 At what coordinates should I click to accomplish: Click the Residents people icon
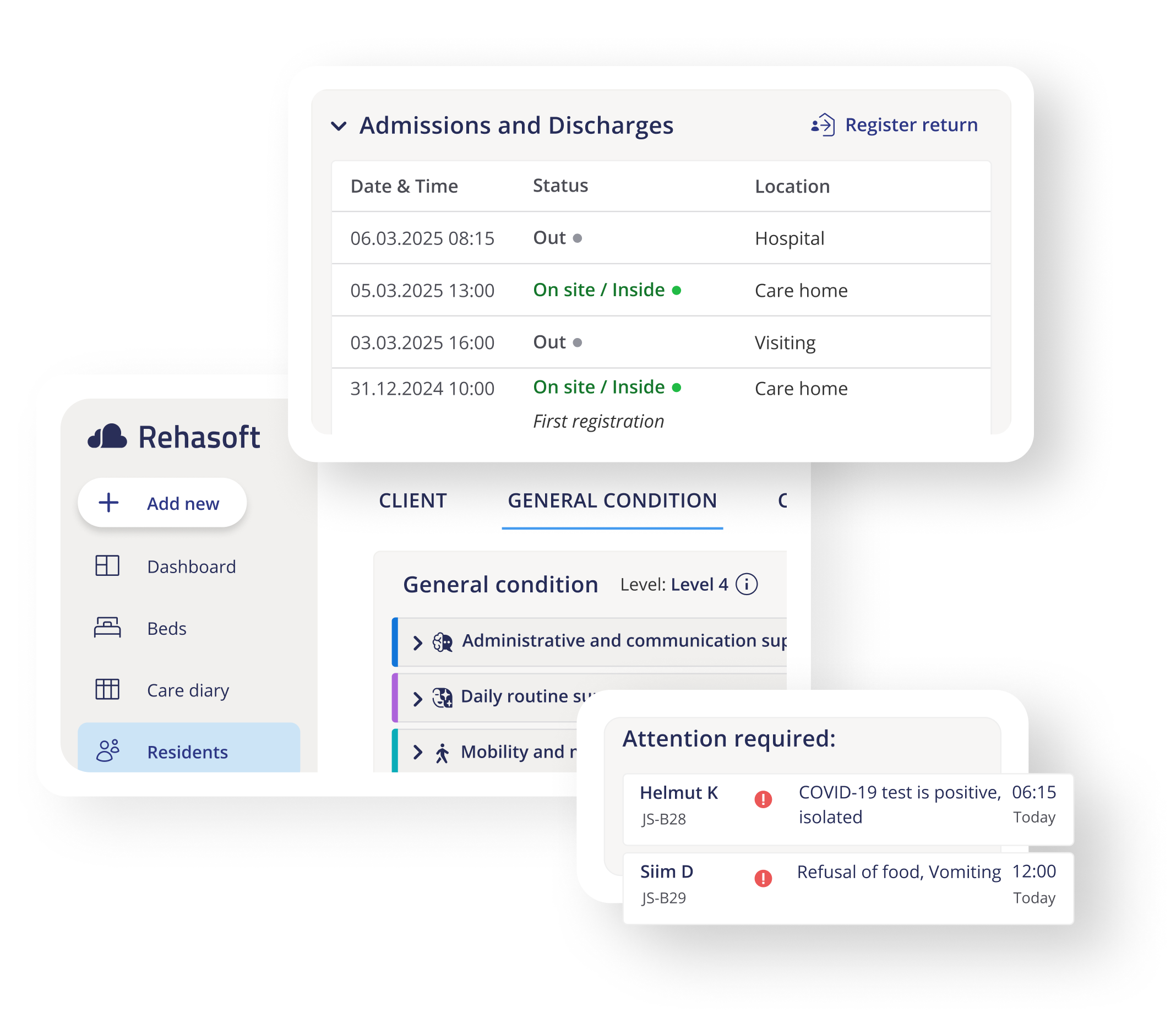pyautogui.click(x=107, y=751)
